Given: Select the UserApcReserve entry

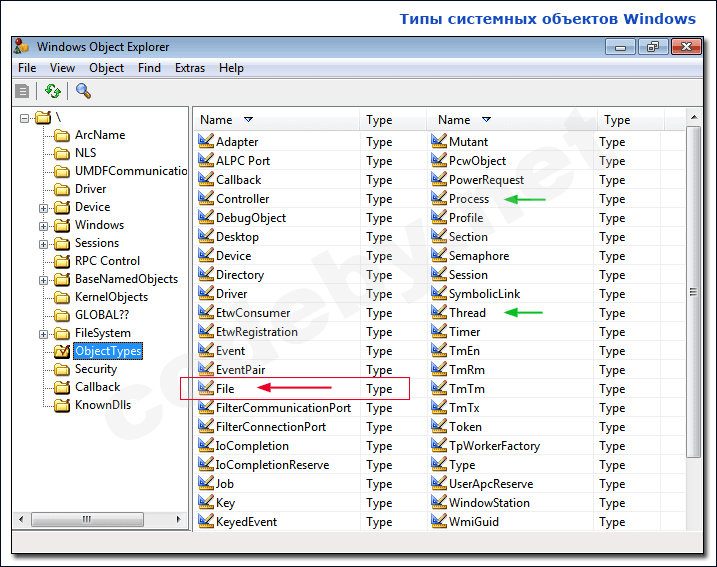Looking at the screenshot, I should click(491, 484).
